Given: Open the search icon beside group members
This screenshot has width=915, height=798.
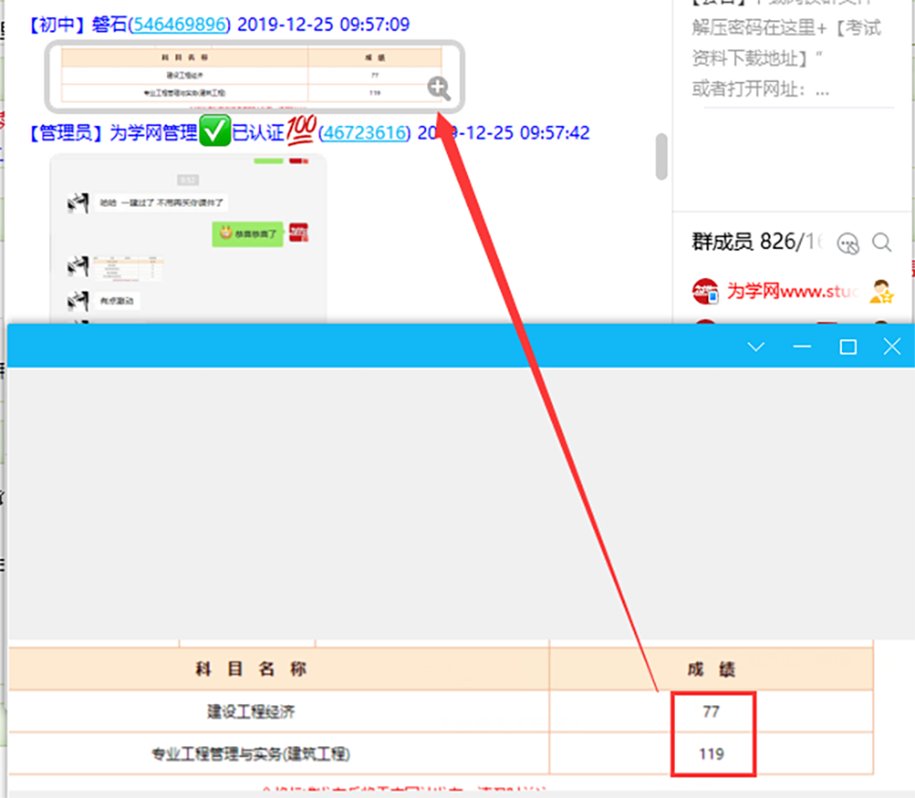Looking at the screenshot, I should click(x=882, y=242).
